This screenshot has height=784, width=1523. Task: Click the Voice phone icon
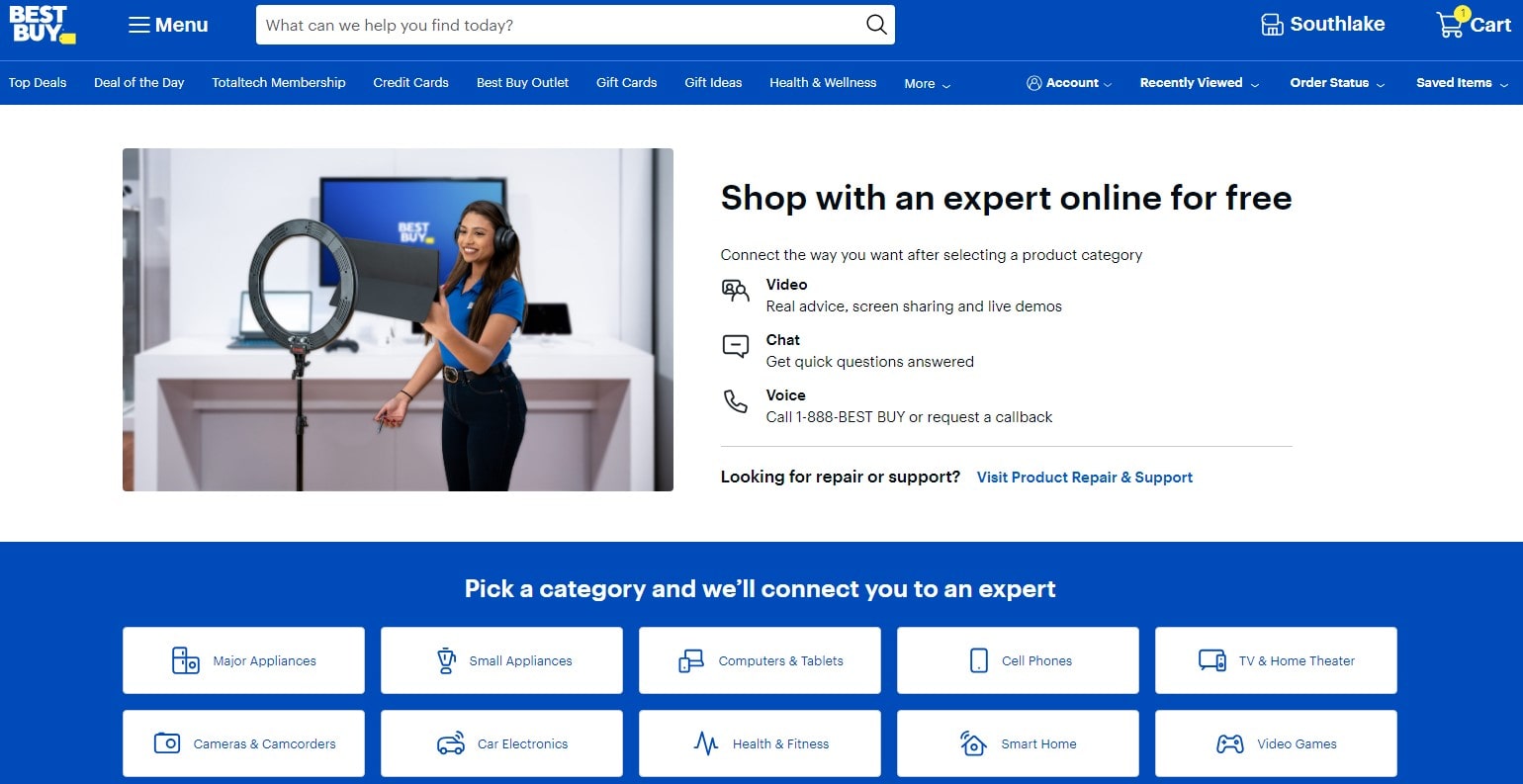click(735, 401)
